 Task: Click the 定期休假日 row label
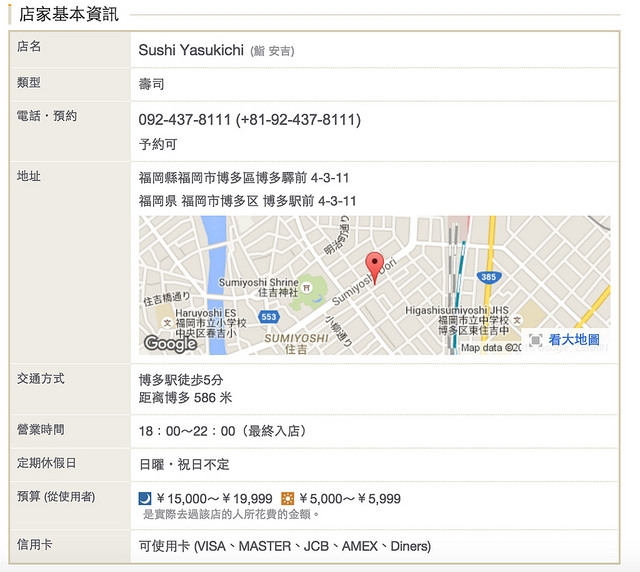click(x=46, y=463)
